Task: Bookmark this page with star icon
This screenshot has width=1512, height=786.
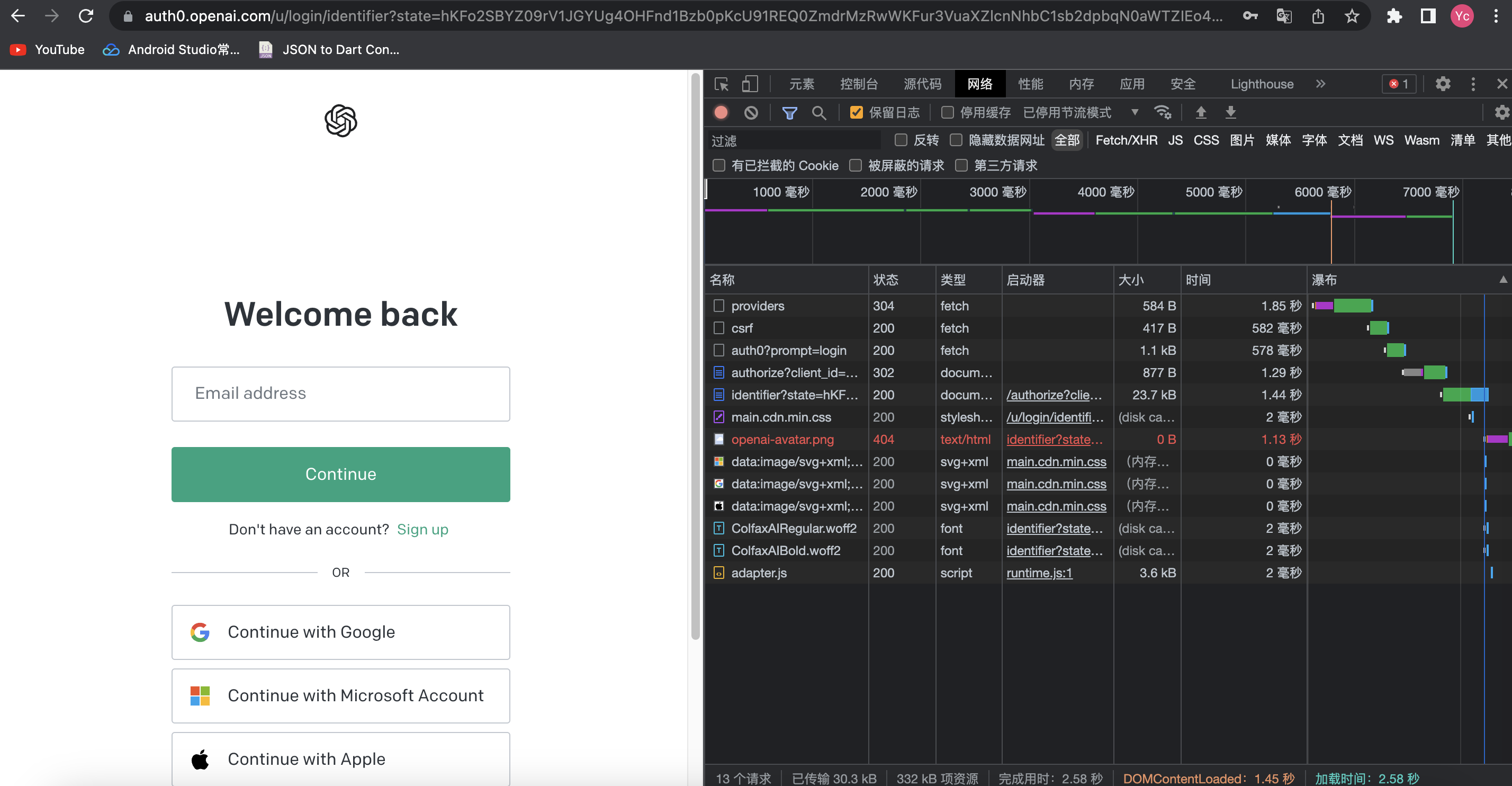Action: [x=1352, y=16]
